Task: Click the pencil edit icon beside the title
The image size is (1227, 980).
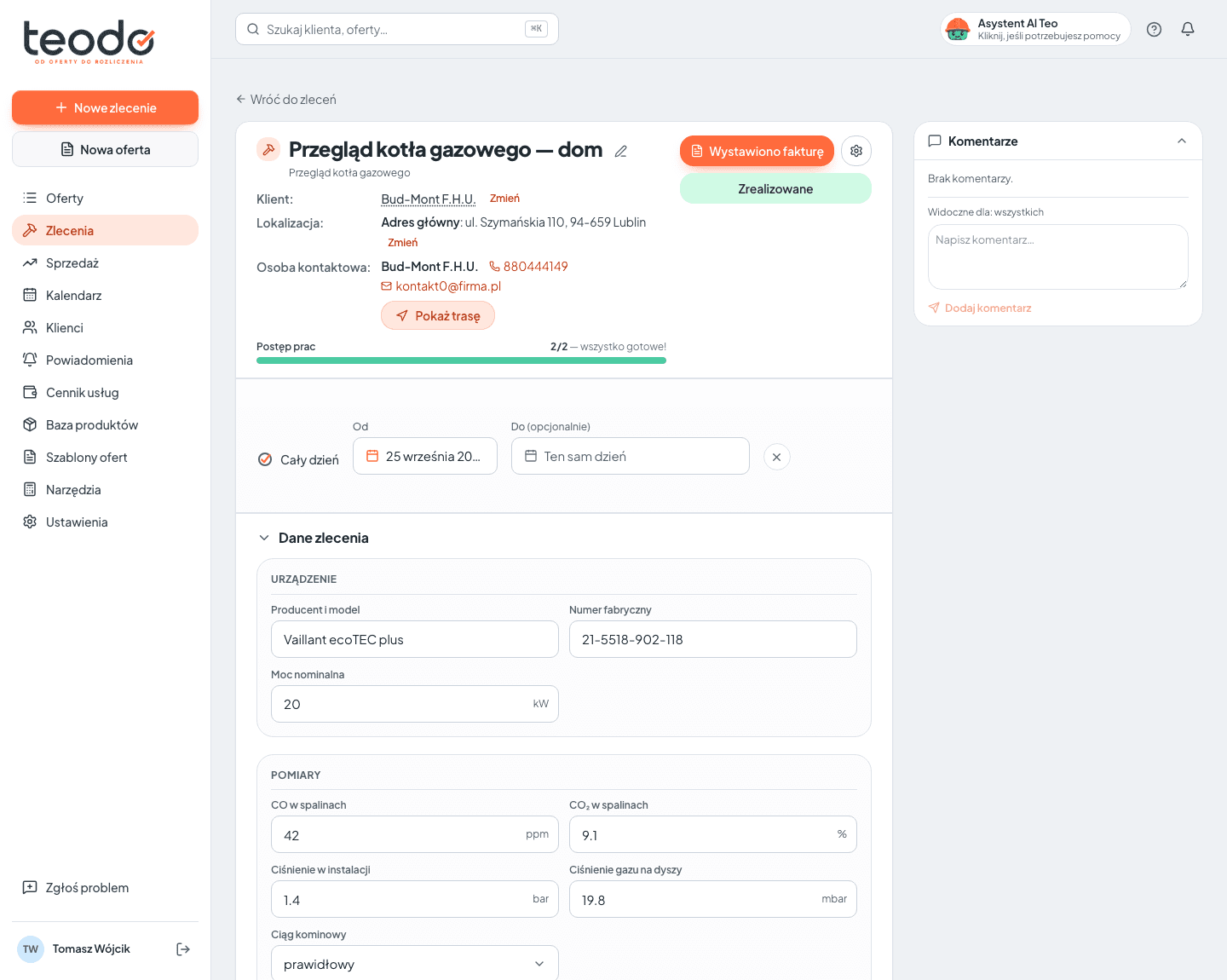Action: 621,152
